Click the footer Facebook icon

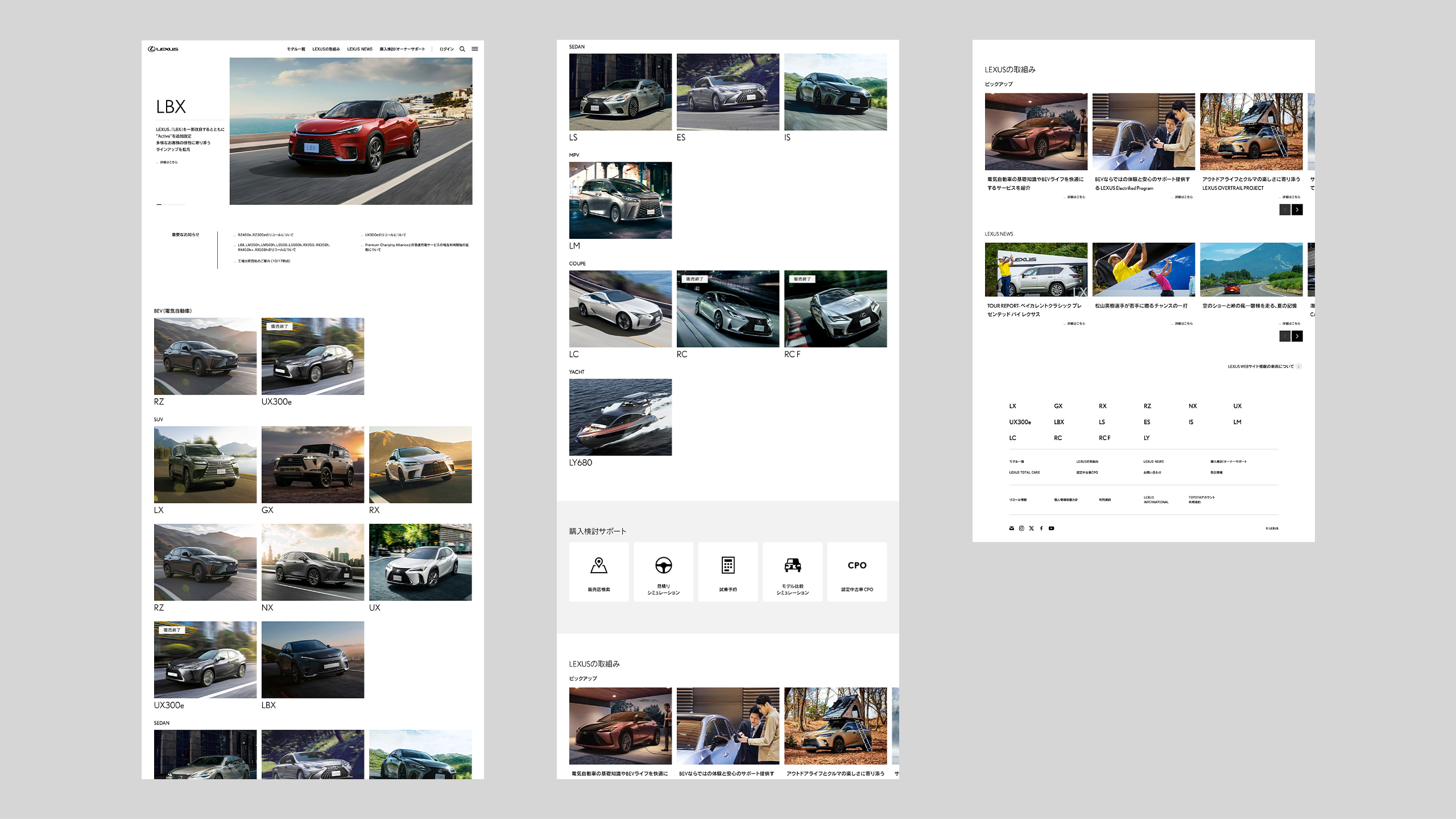[1041, 528]
